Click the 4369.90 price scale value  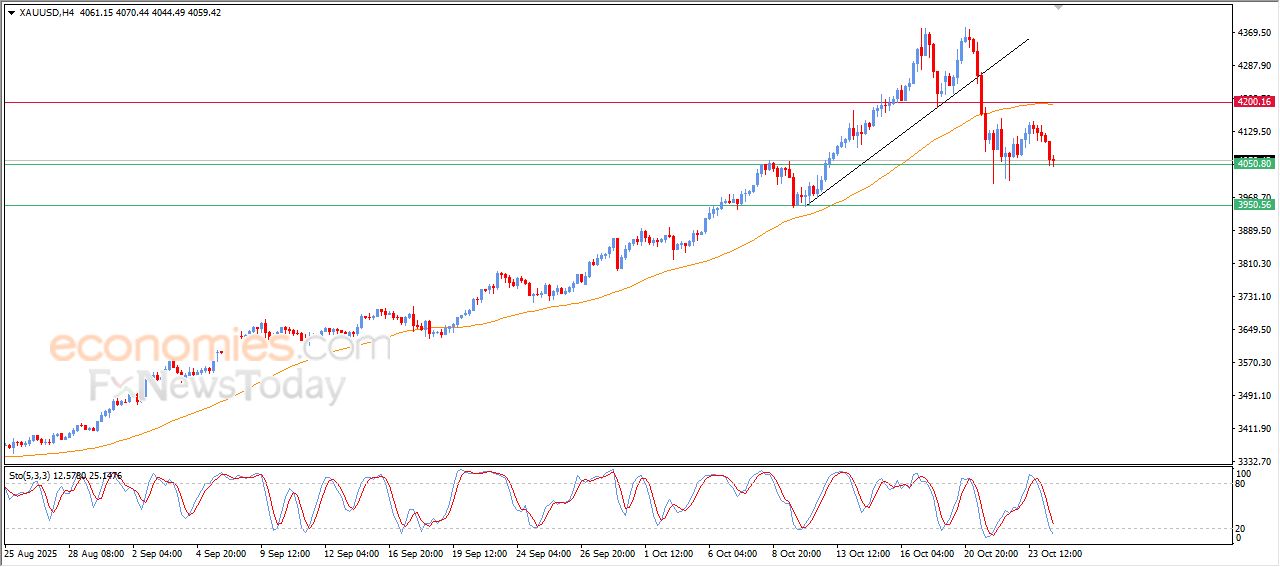(x=1253, y=33)
